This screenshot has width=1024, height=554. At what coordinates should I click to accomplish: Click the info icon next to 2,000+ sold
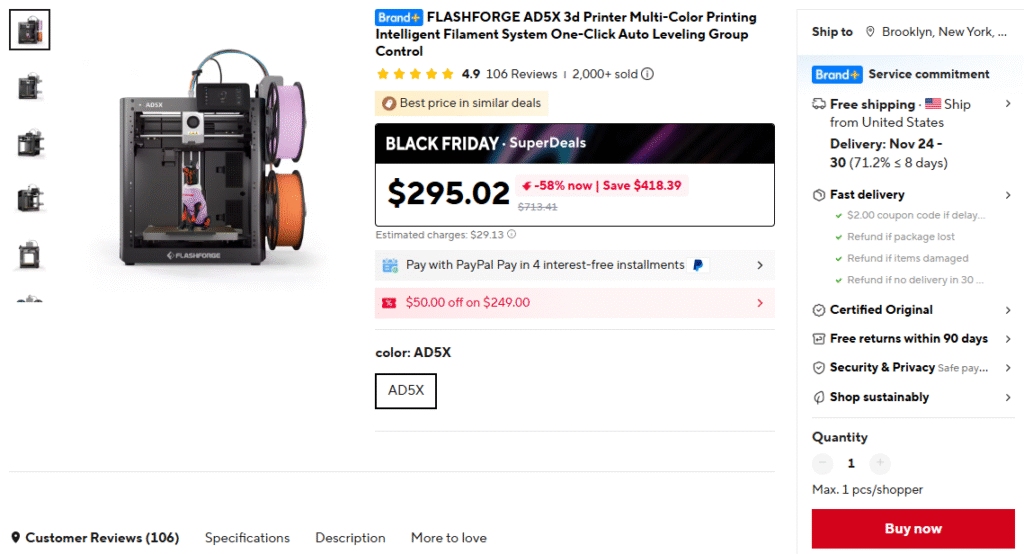tap(648, 74)
